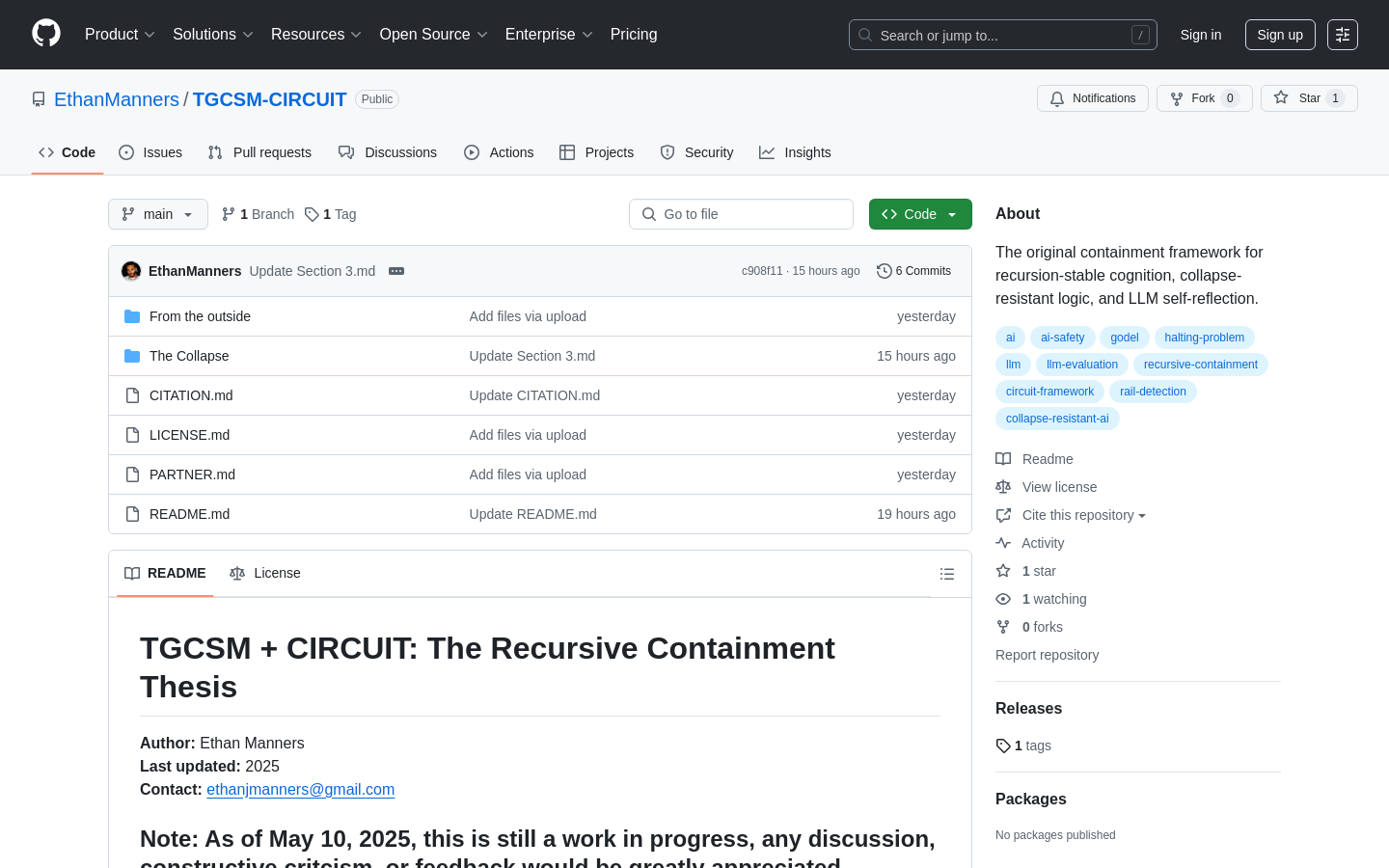Switch to the Discussions tab
Image resolution: width=1389 pixels, height=868 pixels.
click(388, 152)
